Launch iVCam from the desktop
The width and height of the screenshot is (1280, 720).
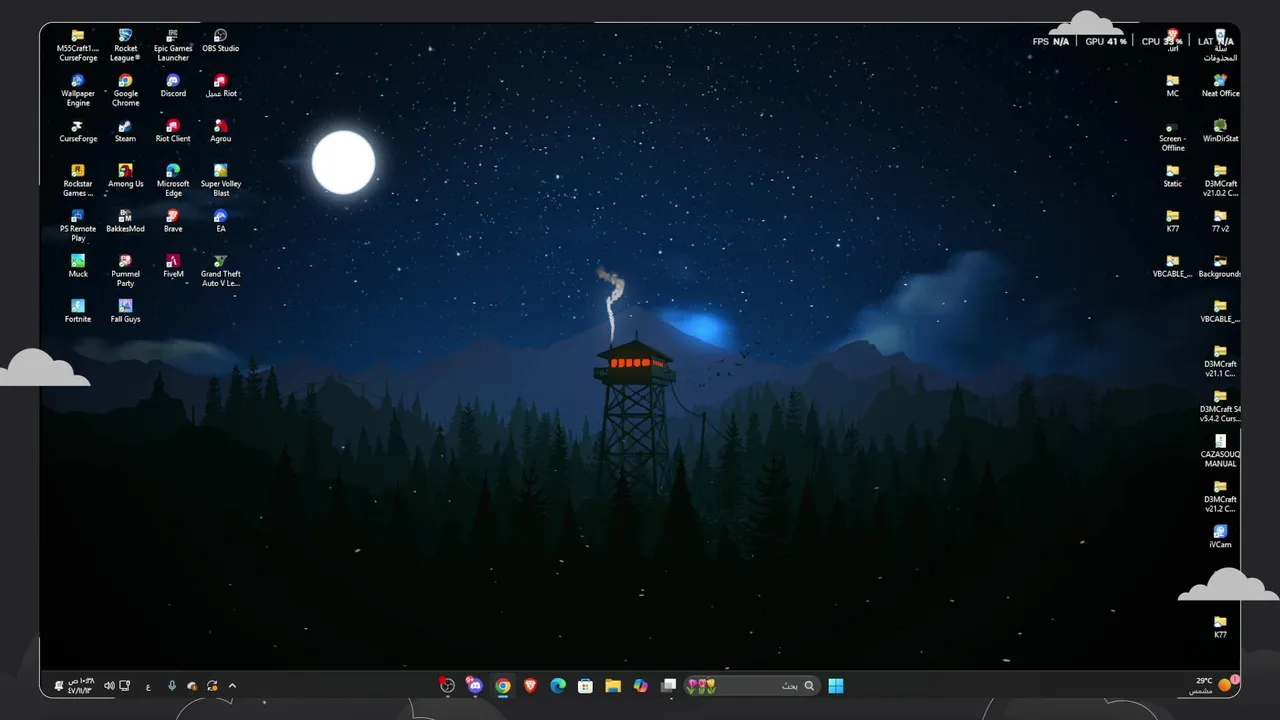pos(1220,536)
